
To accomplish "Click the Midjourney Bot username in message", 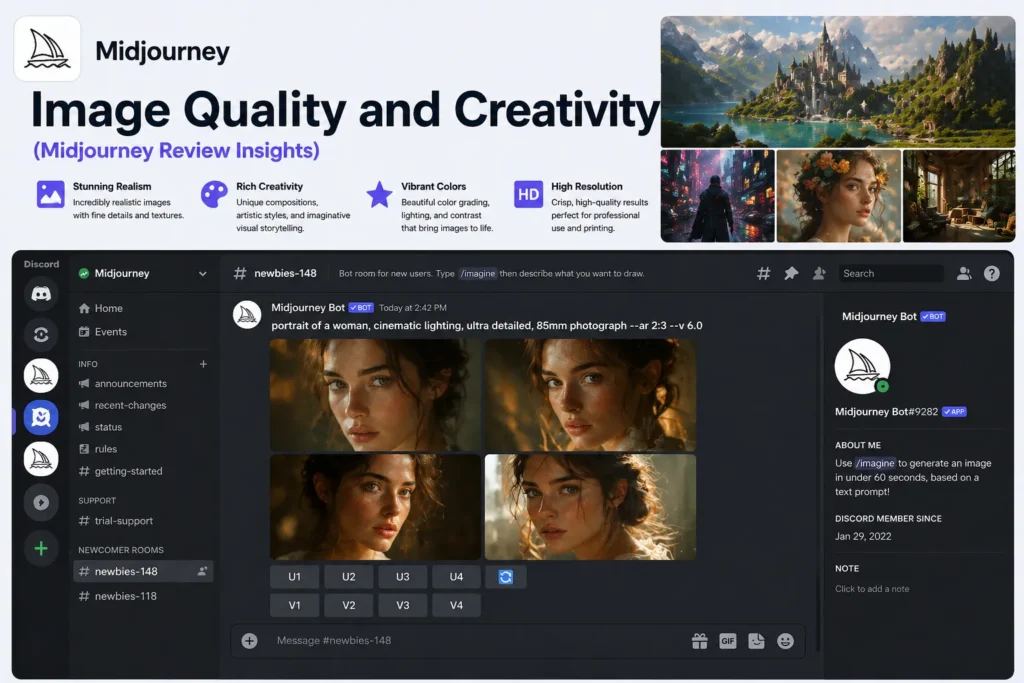I will tap(308, 308).
